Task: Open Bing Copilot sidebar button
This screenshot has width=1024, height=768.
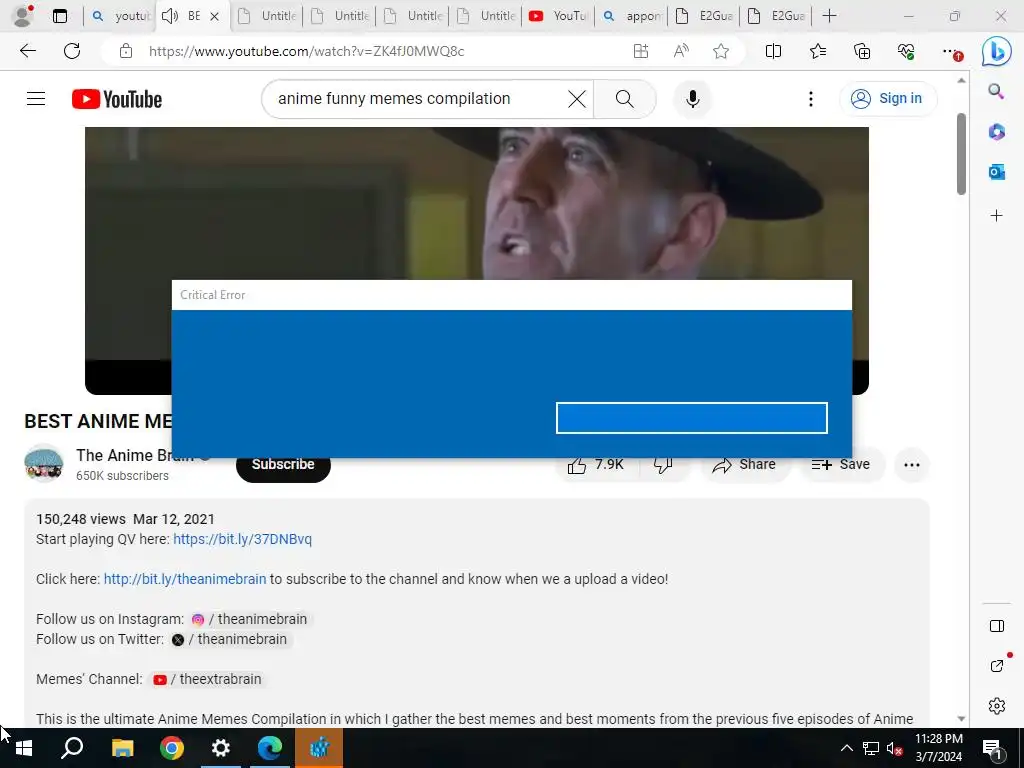Action: [x=997, y=52]
